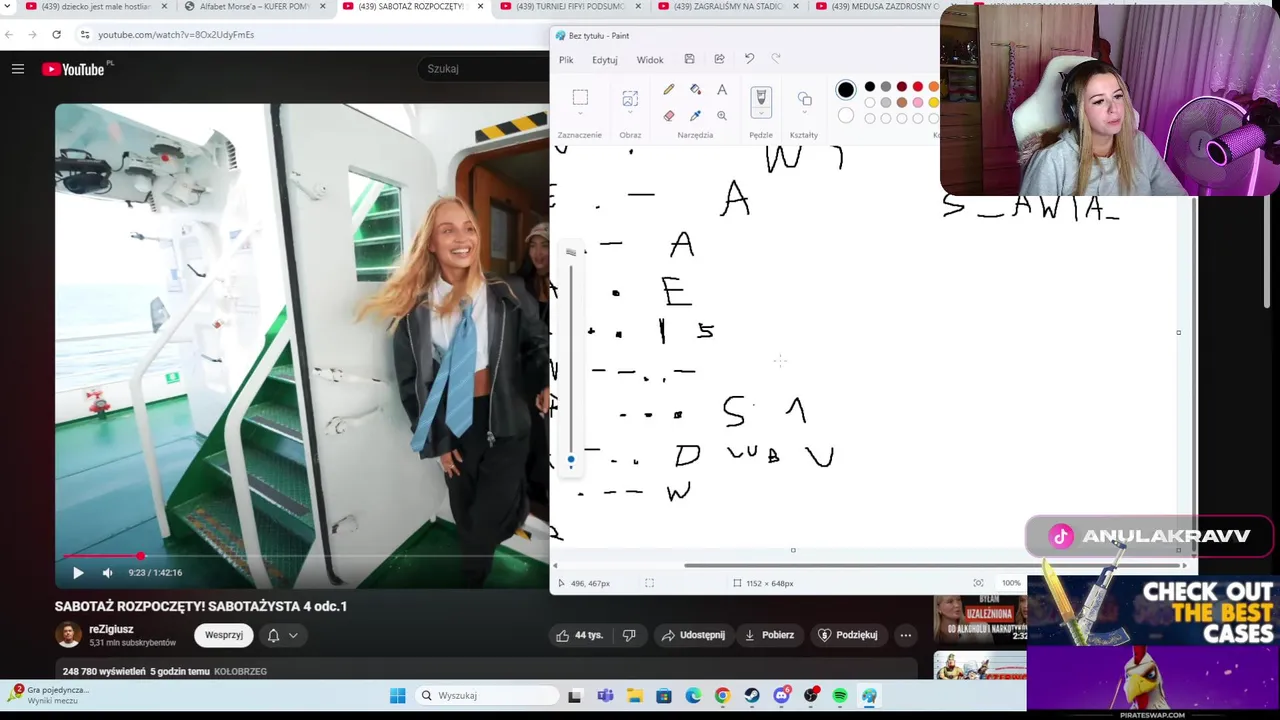Click the Wesprzyj button
This screenshot has height=720, width=1280.
tap(224, 635)
